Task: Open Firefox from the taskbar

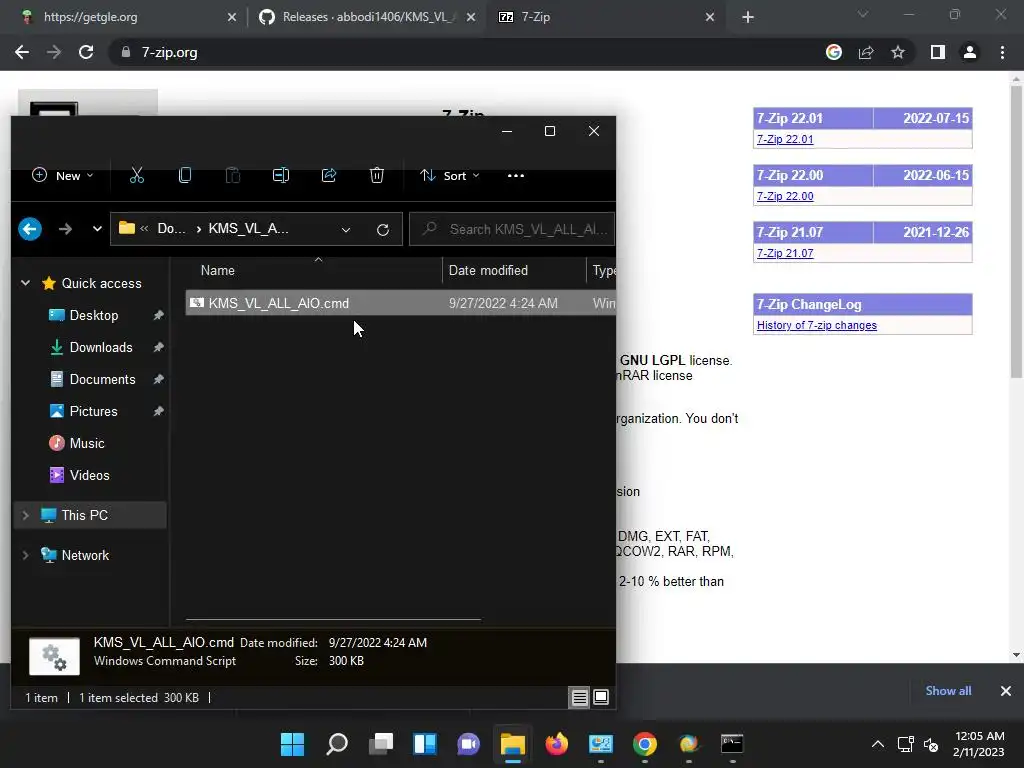Action: coord(556,744)
